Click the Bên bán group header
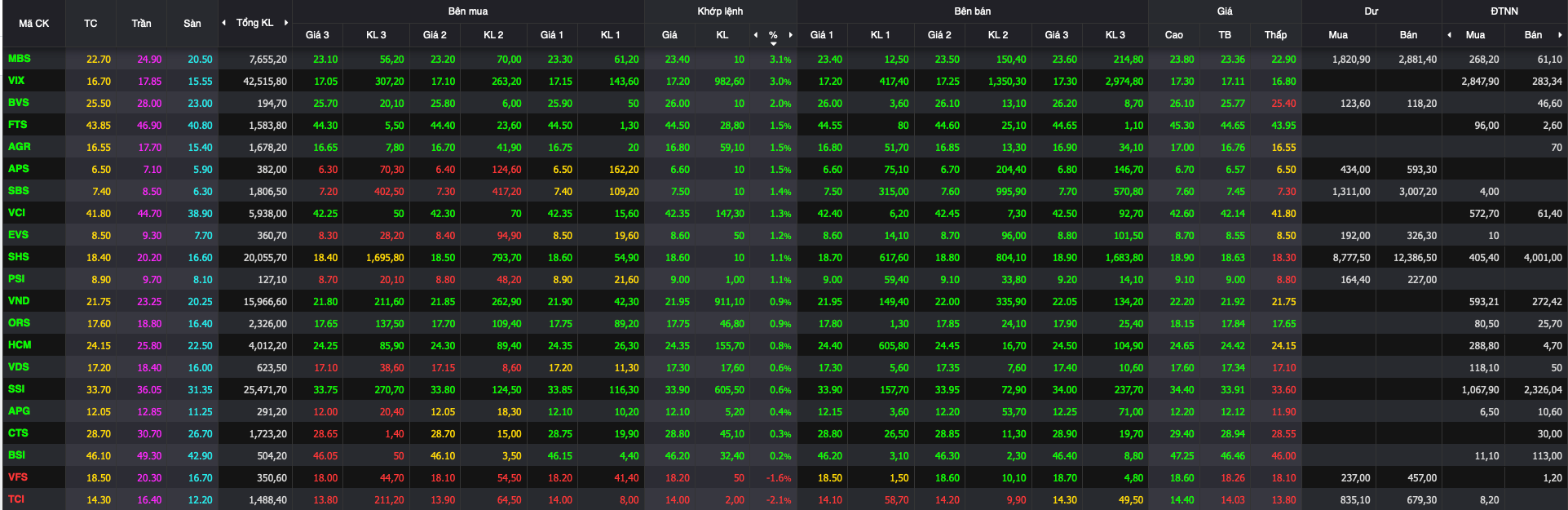The width and height of the screenshot is (1568, 510). (973, 11)
